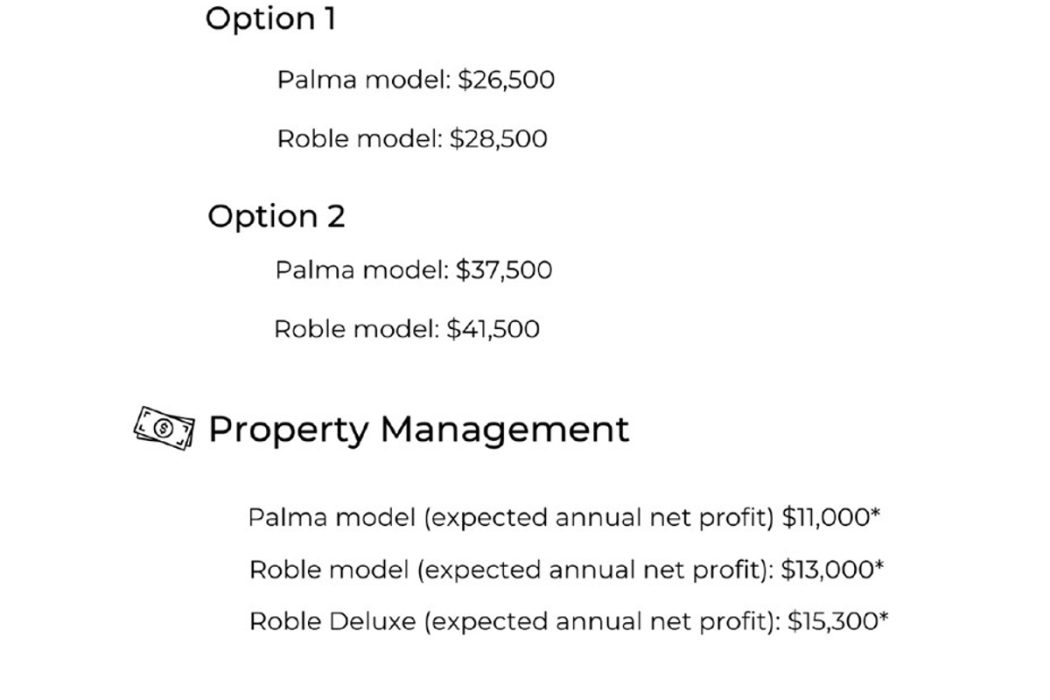This screenshot has height=700, width=1050.
Task: Select Palma model $26,500 line
Action: [416, 80]
